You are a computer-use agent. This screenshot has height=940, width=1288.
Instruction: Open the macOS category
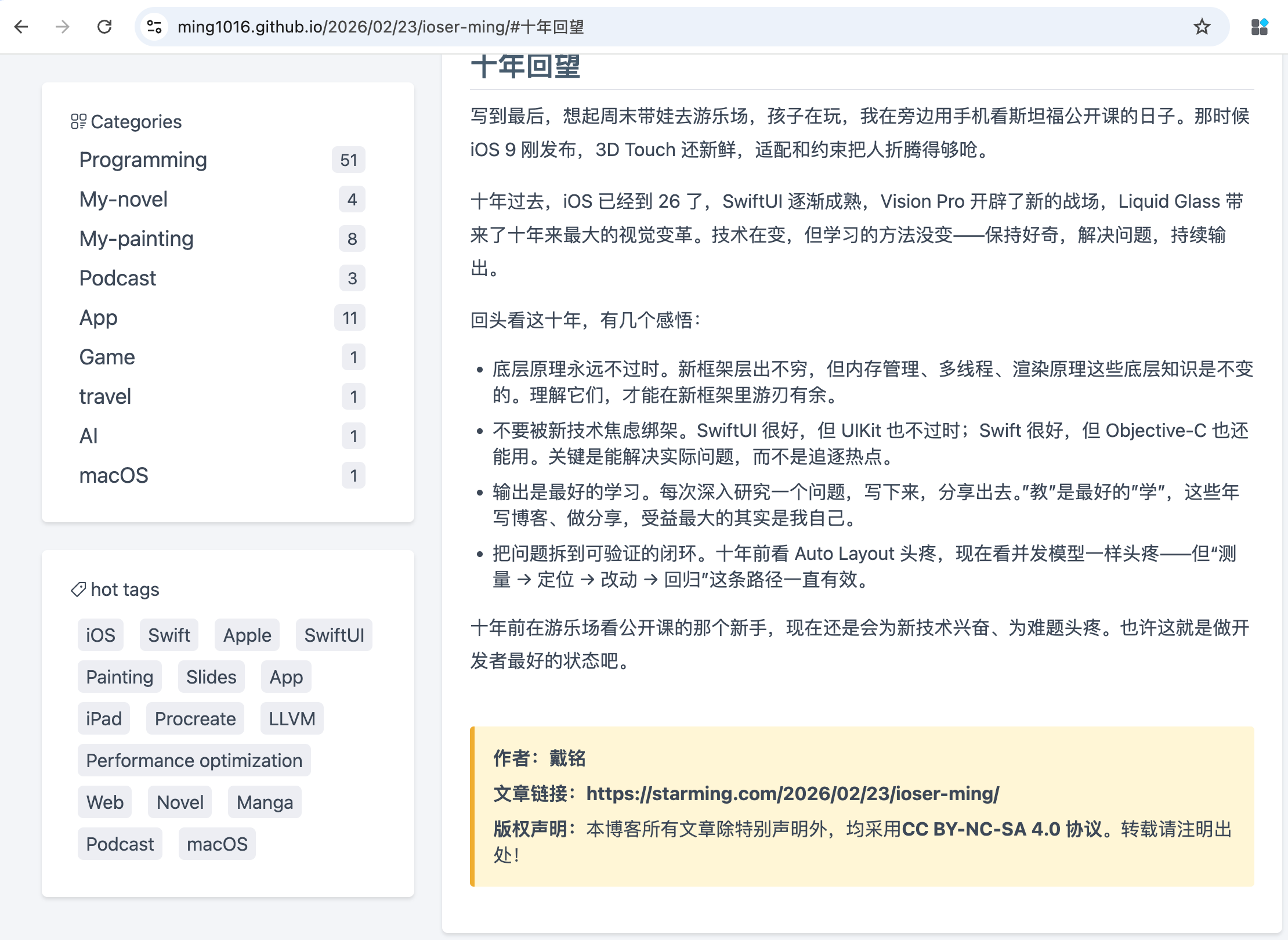coord(114,475)
